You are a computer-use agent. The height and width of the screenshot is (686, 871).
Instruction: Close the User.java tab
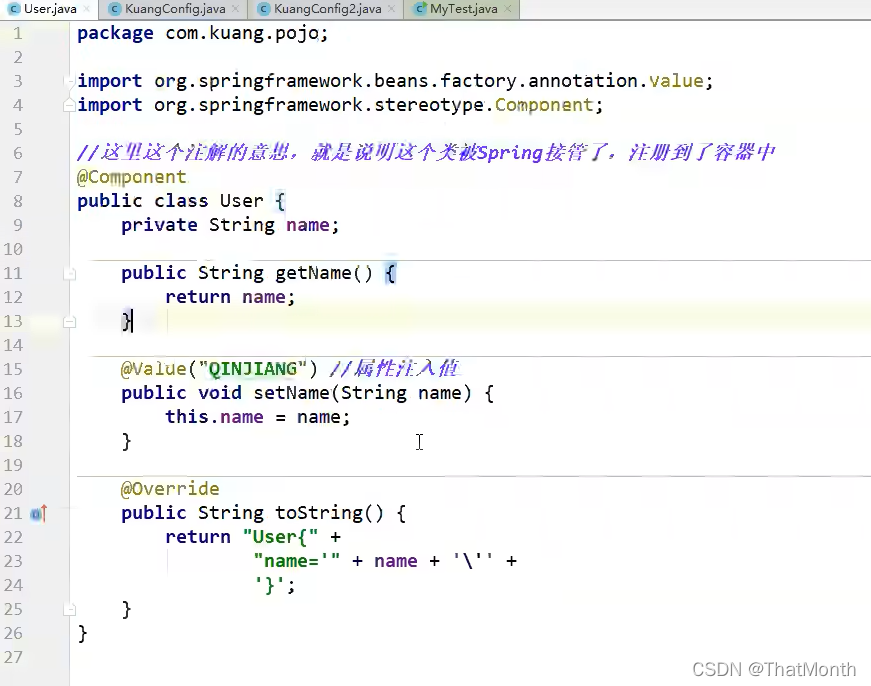coord(86,9)
